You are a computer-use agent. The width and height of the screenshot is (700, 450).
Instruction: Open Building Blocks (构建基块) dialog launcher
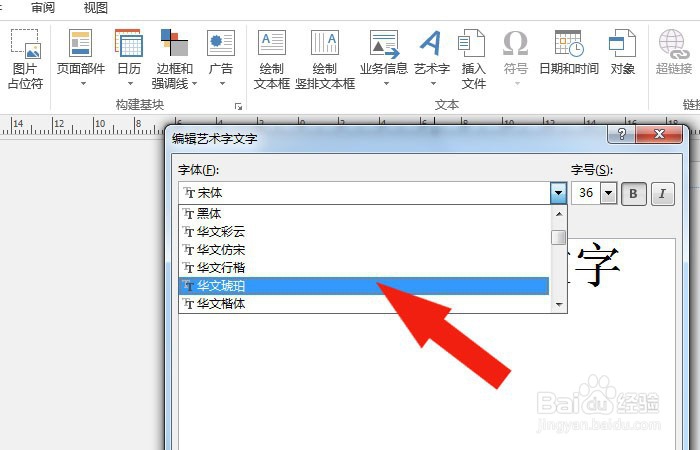238,106
